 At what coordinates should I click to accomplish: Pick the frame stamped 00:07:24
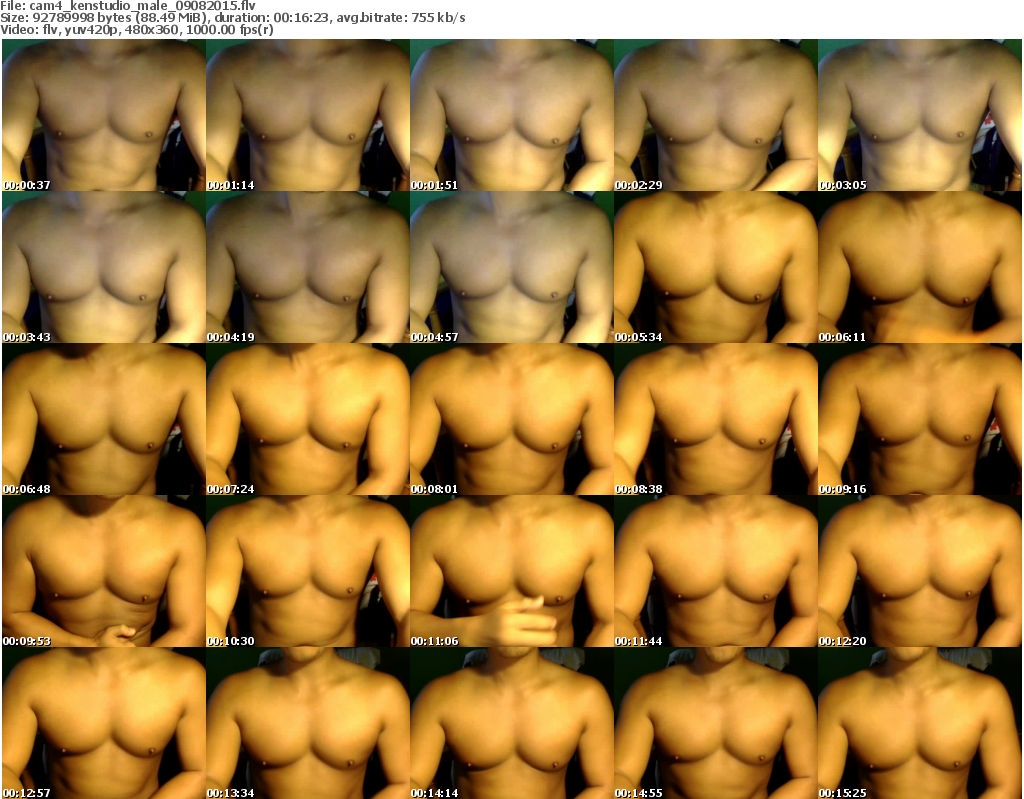point(308,419)
